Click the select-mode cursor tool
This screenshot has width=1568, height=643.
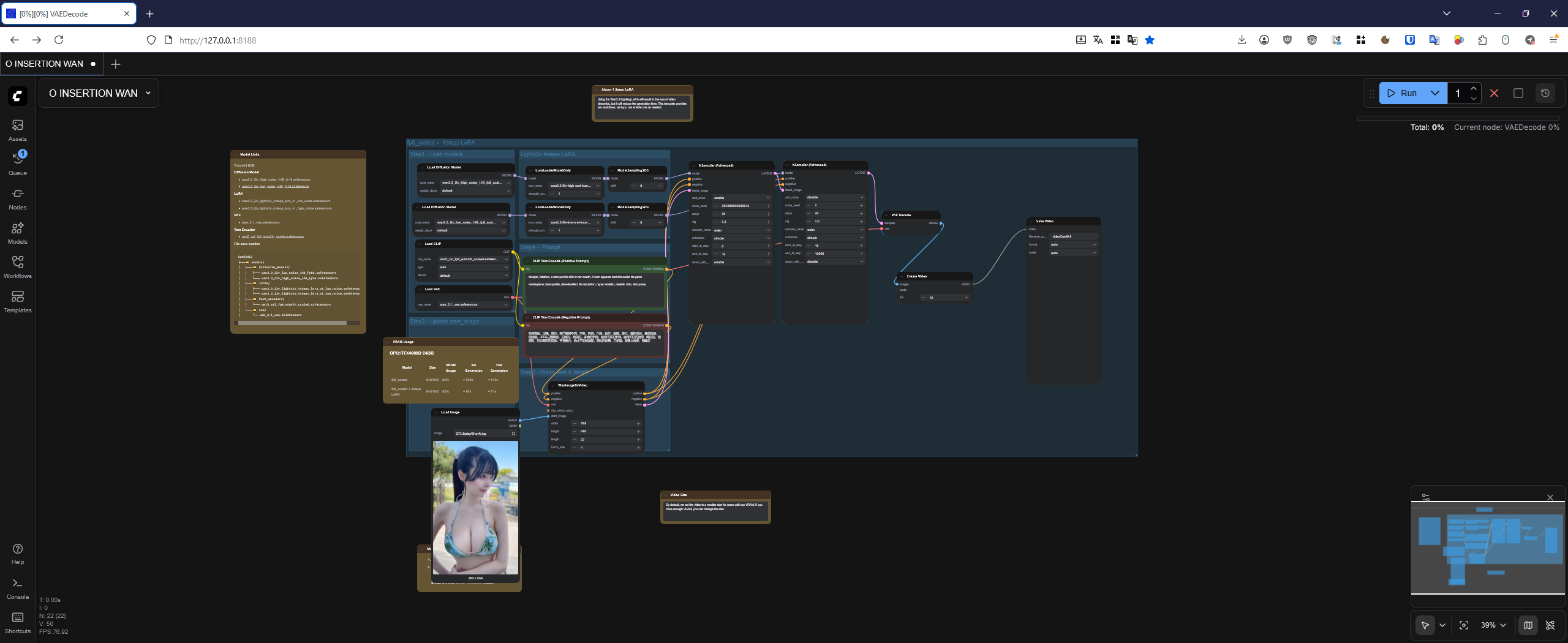1425,625
